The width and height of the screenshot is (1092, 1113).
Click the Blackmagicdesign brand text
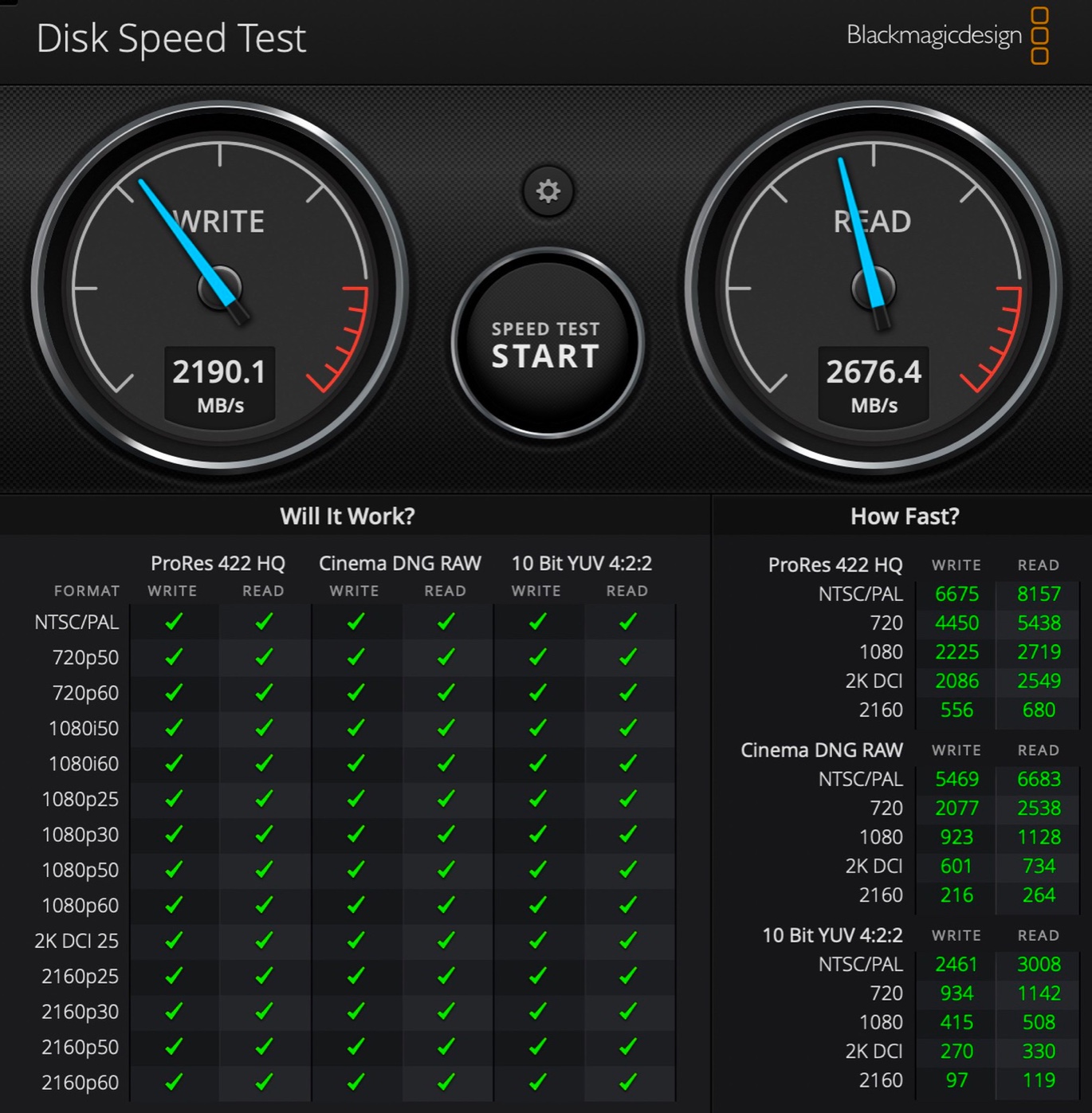[933, 36]
